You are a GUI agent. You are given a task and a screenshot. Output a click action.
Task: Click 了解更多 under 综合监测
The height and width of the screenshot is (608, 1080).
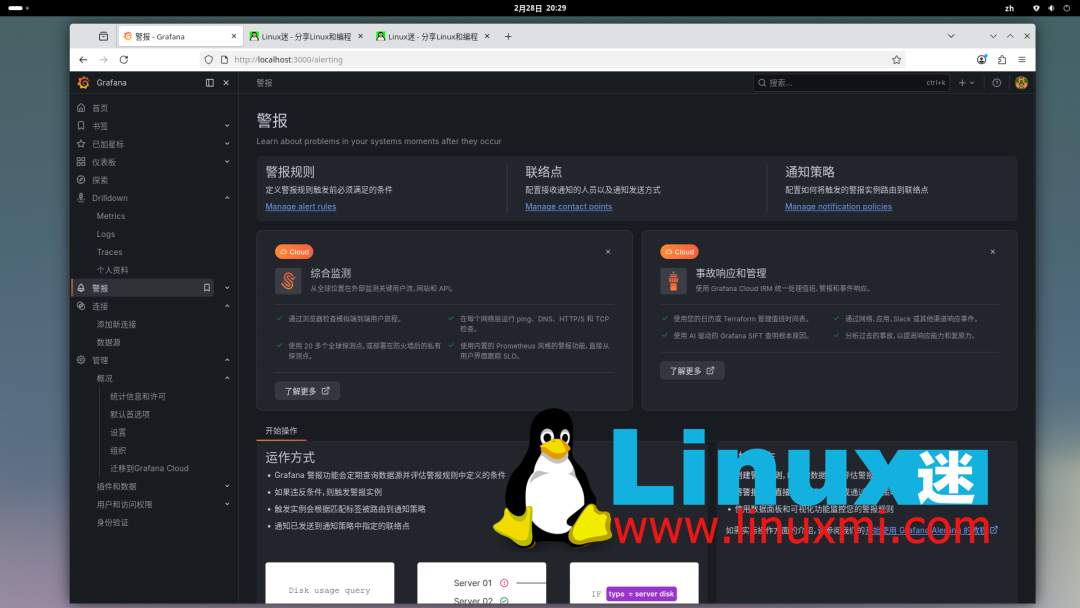coord(306,390)
